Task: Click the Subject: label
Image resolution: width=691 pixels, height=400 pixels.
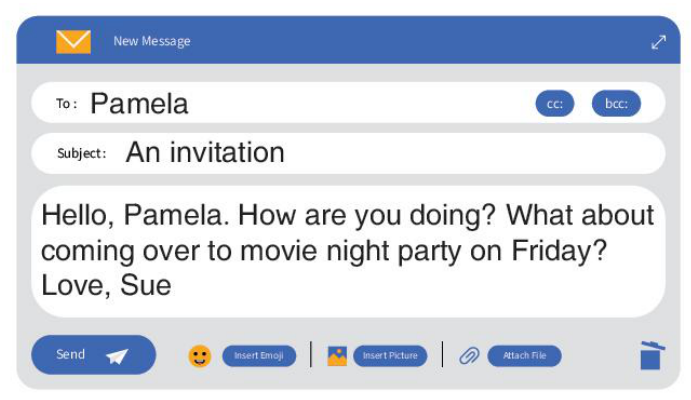Action: (82, 153)
